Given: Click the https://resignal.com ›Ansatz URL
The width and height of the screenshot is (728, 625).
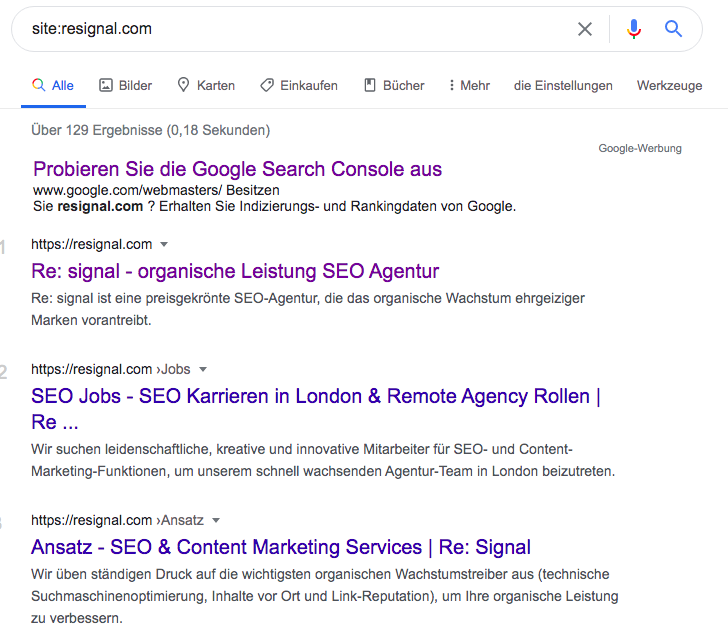Looking at the screenshot, I should point(117,520).
